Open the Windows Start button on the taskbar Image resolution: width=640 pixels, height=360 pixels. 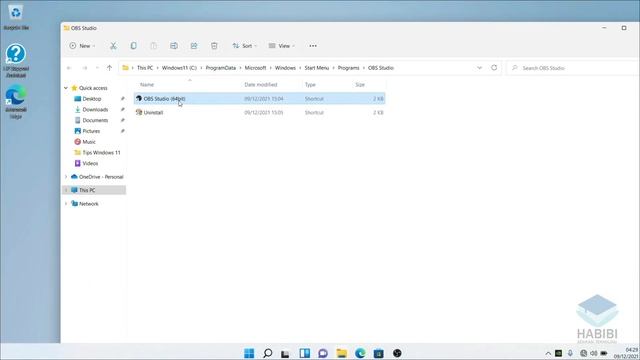[249, 353]
